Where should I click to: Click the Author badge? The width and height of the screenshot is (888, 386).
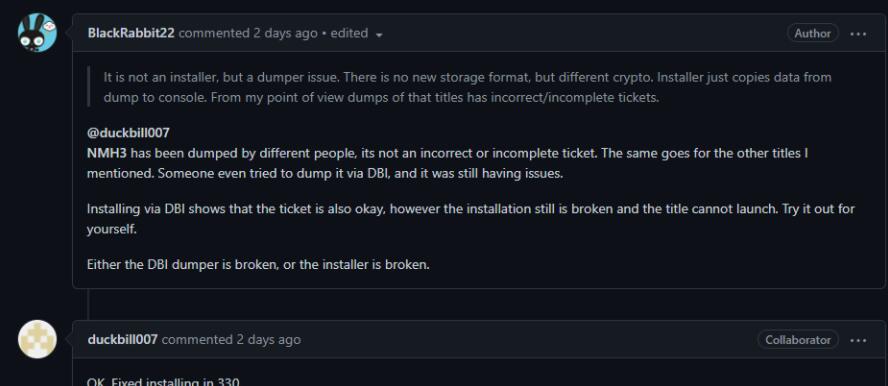813,33
